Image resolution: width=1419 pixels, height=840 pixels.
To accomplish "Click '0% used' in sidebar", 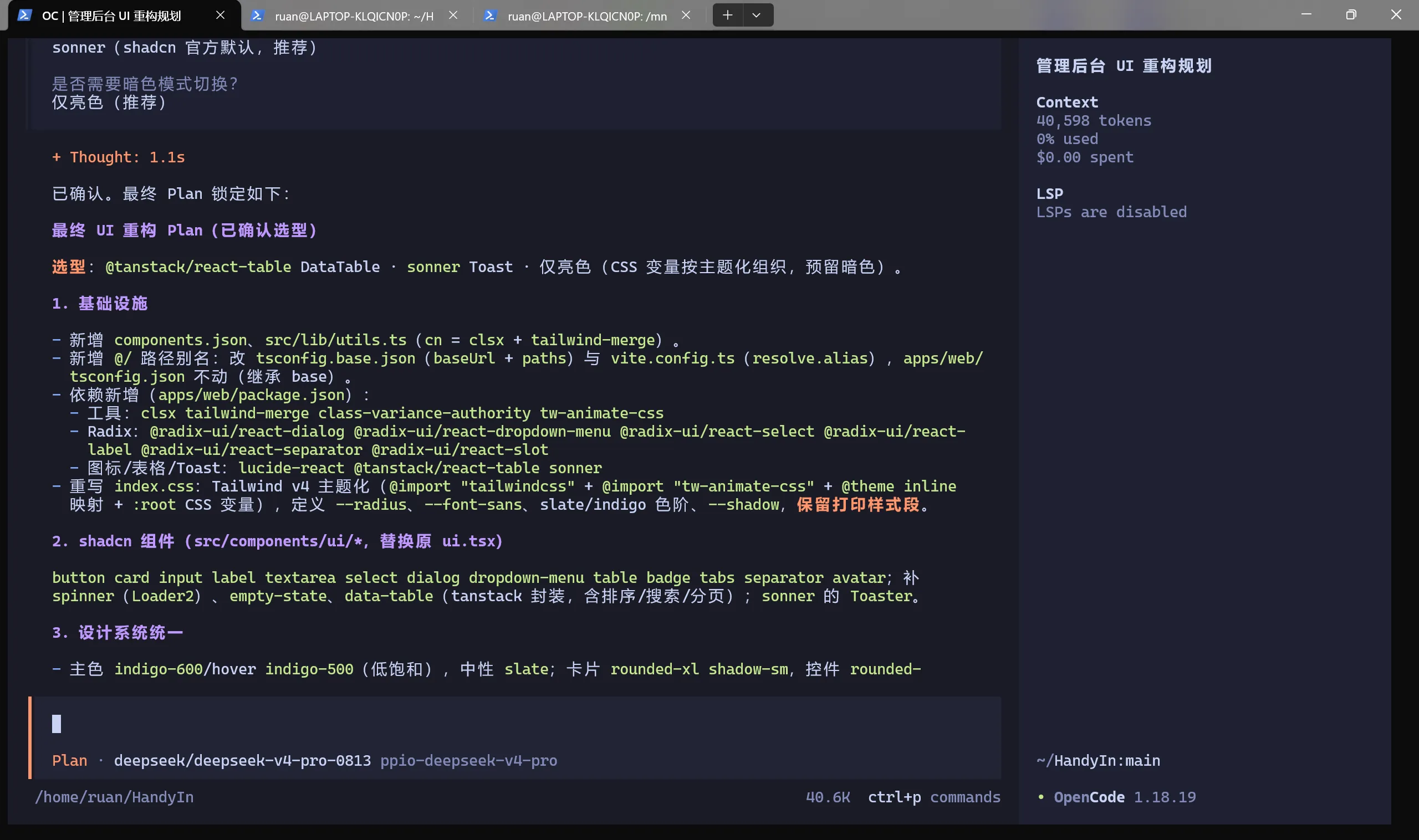I will pos(1067,139).
